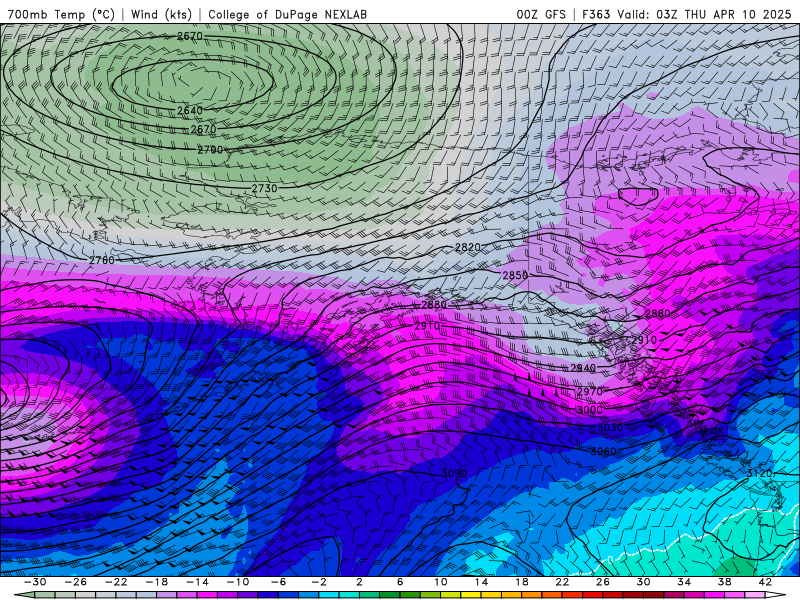Click the 3000 contour label
Screen dimensions: 800x600
point(590,410)
